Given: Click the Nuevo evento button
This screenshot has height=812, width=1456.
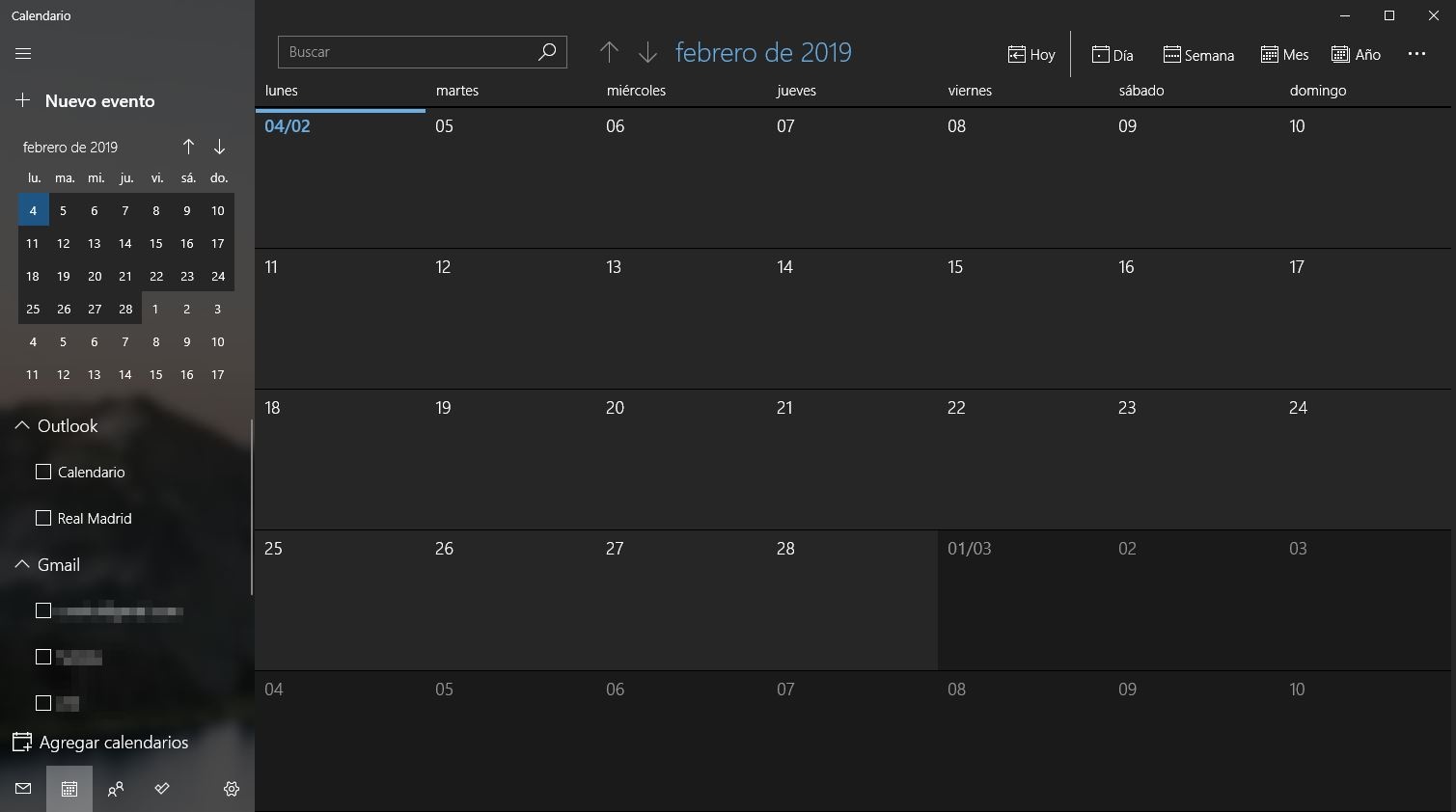Looking at the screenshot, I should click(86, 100).
